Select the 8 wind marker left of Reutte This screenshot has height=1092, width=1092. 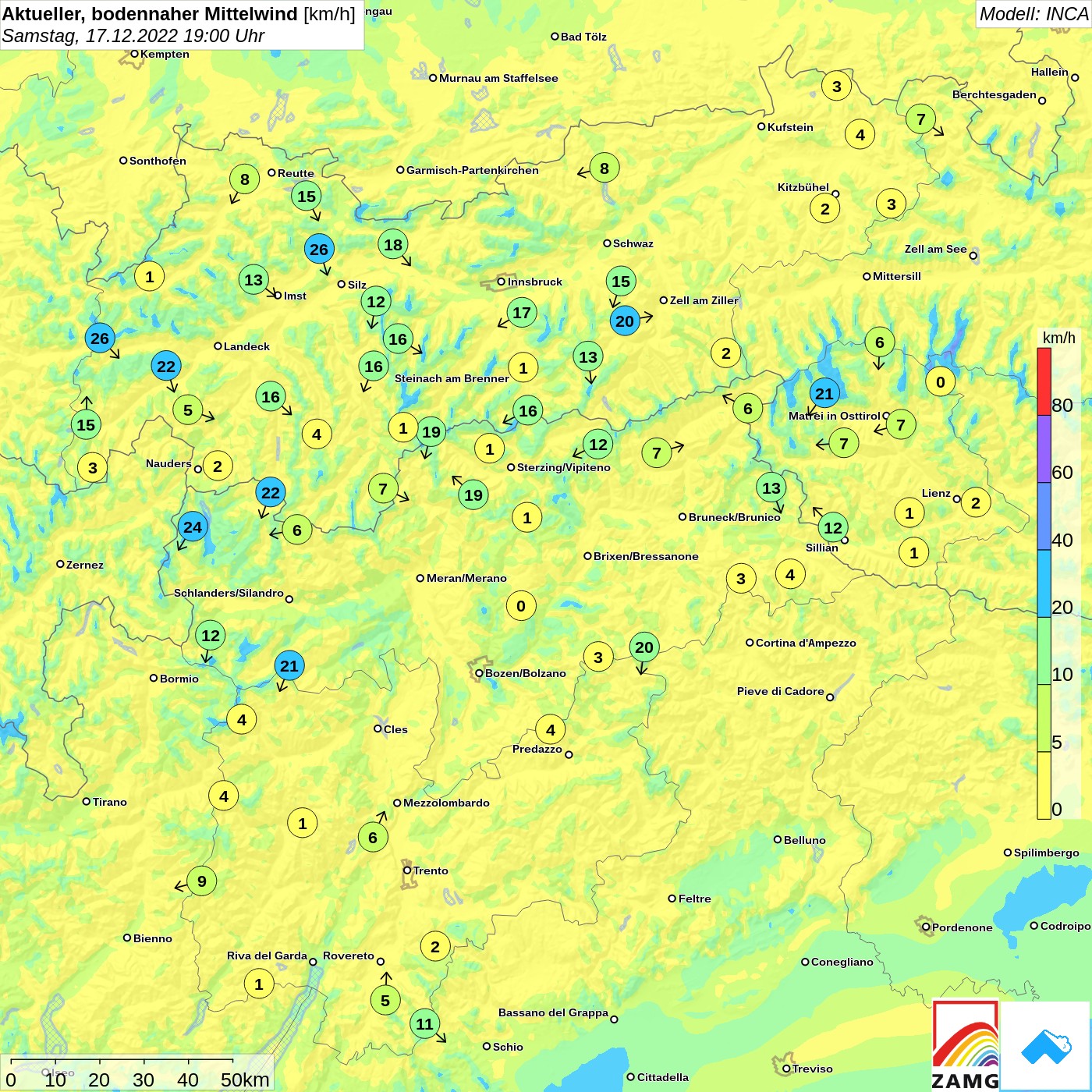pos(245,179)
